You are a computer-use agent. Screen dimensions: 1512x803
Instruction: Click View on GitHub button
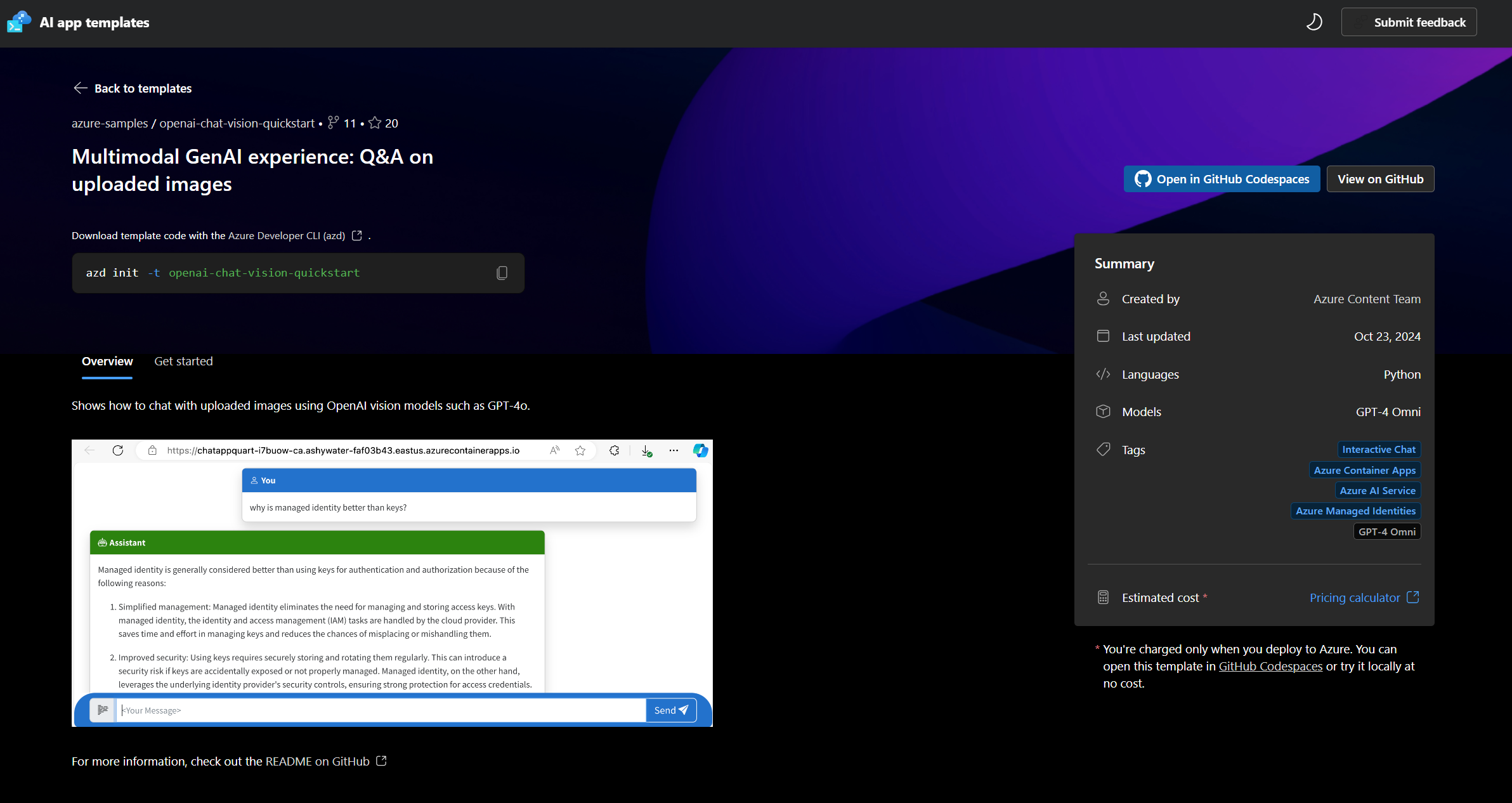click(x=1380, y=179)
